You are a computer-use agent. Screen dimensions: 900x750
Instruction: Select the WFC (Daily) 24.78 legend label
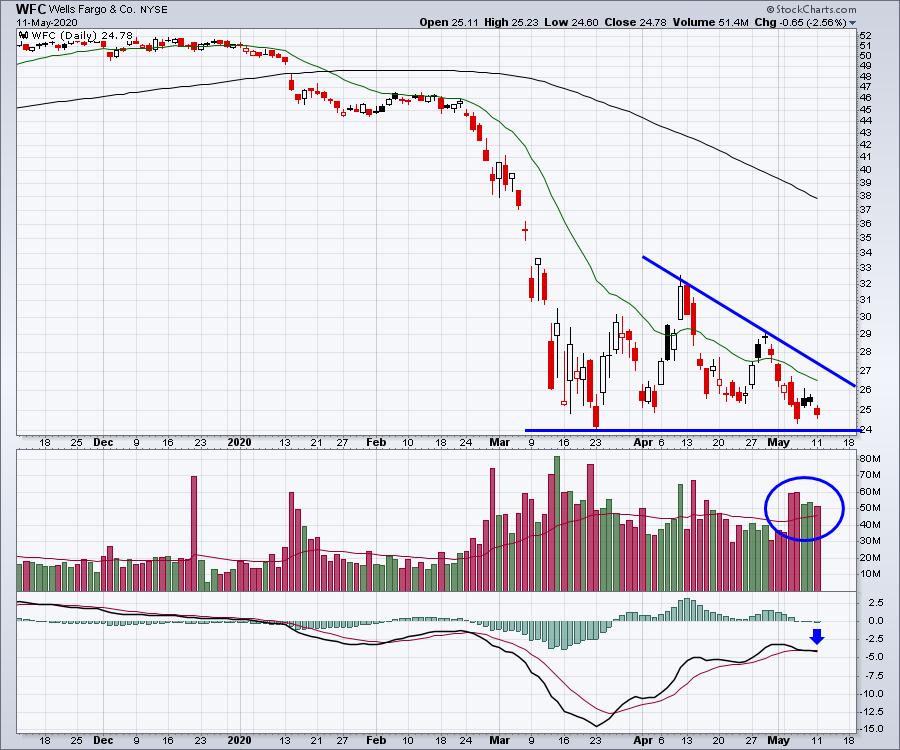click(x=68, y=36)
